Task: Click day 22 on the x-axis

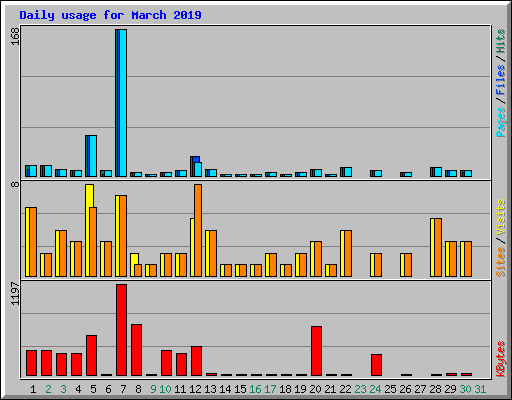Action: coord(345,389)
